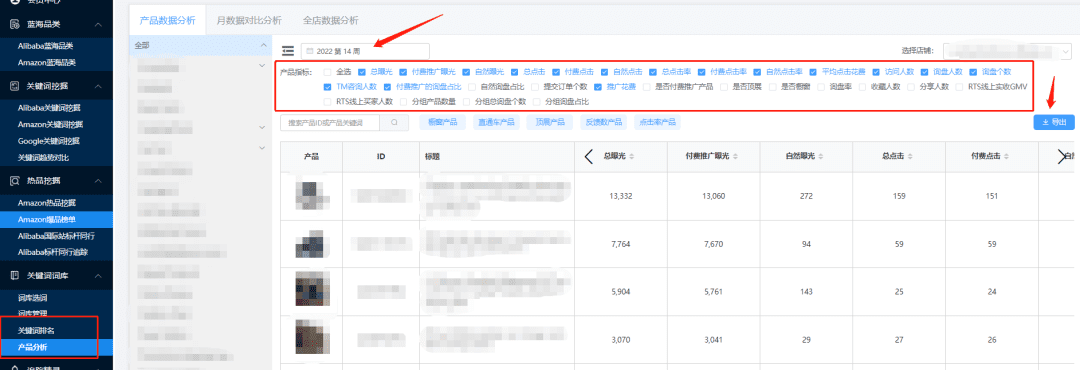Enable the 收藏人数 checkbox
Screen dimensions: 1080x370
pyautogui.click(x=862, y=87)
